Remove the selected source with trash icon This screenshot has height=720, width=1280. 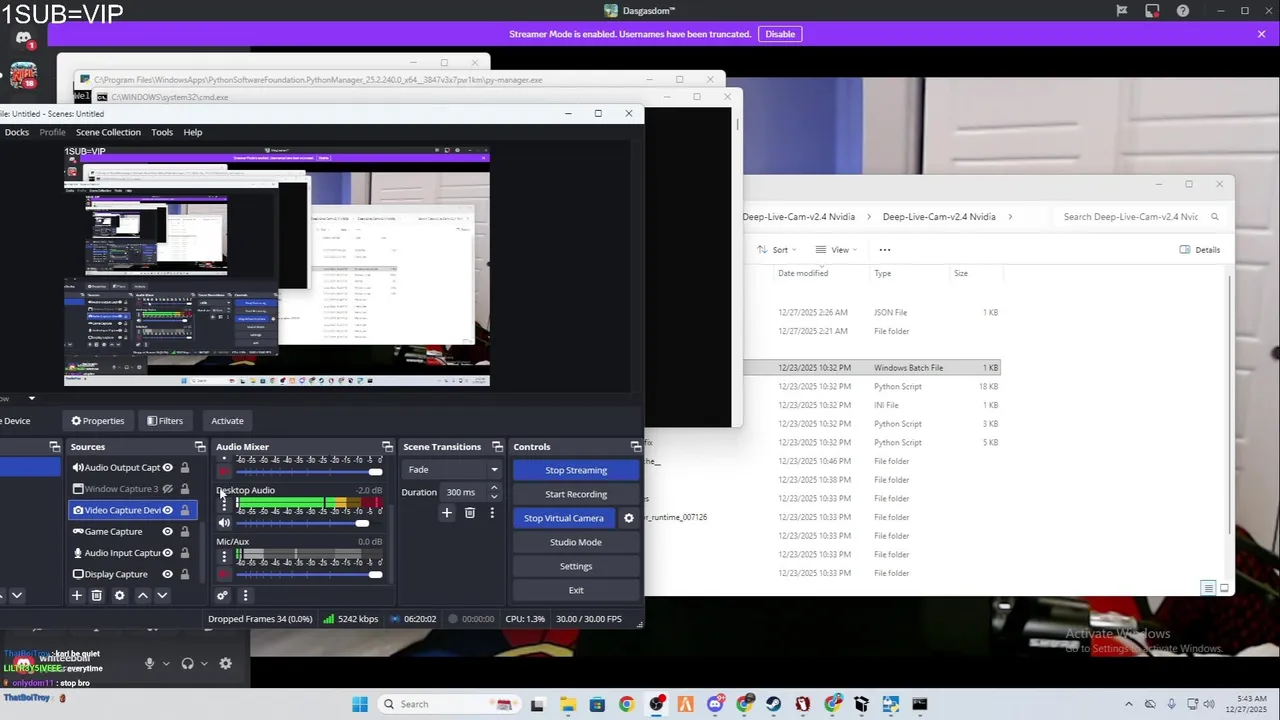tap(97, 595)
